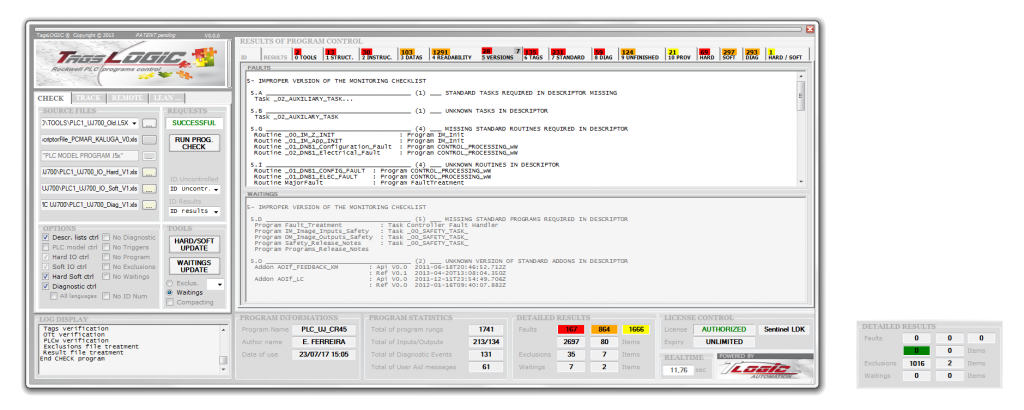Open the HARD / SOFT results tab

(786, 55)
